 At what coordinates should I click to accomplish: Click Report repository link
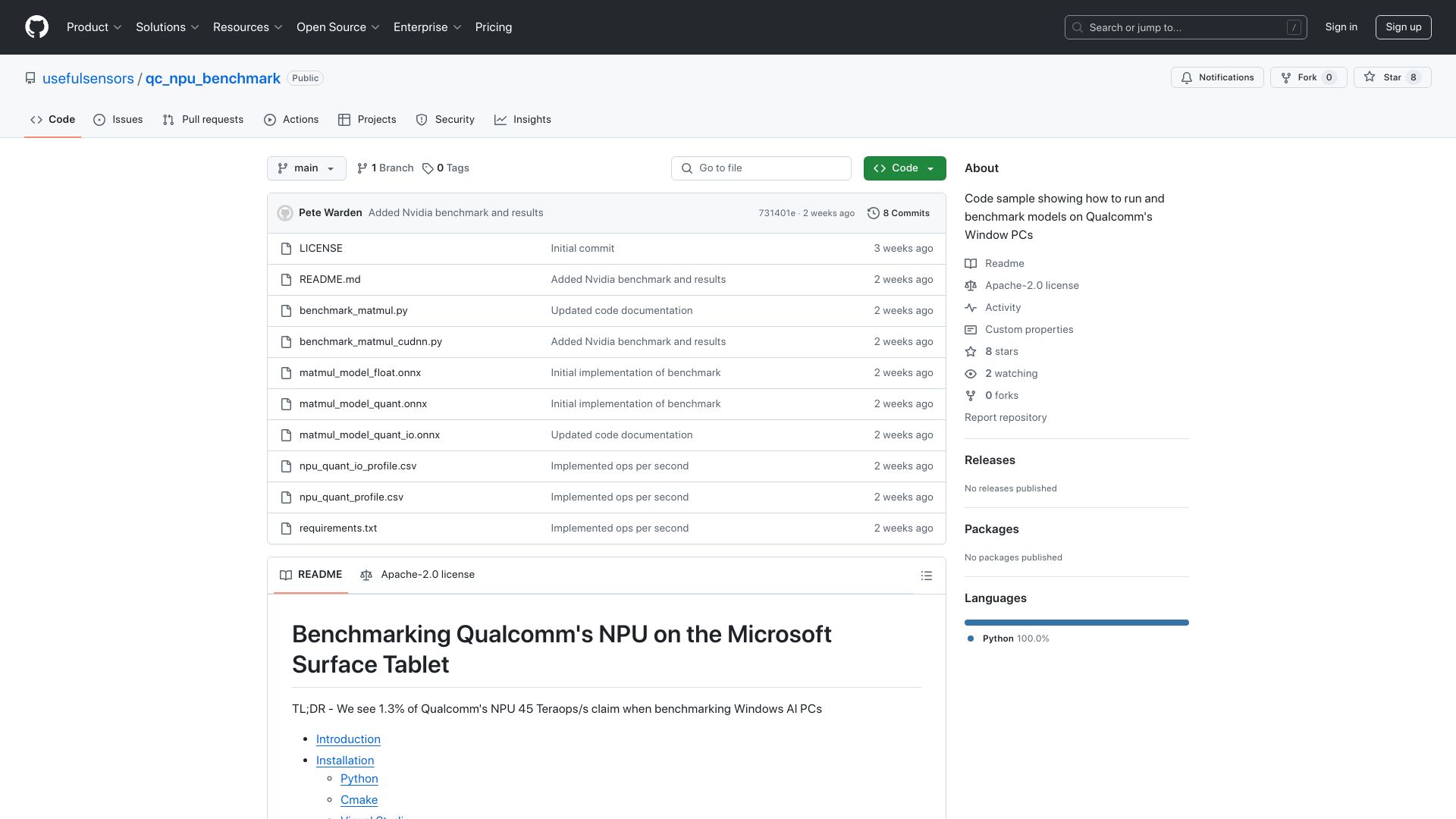[1006, 418]
